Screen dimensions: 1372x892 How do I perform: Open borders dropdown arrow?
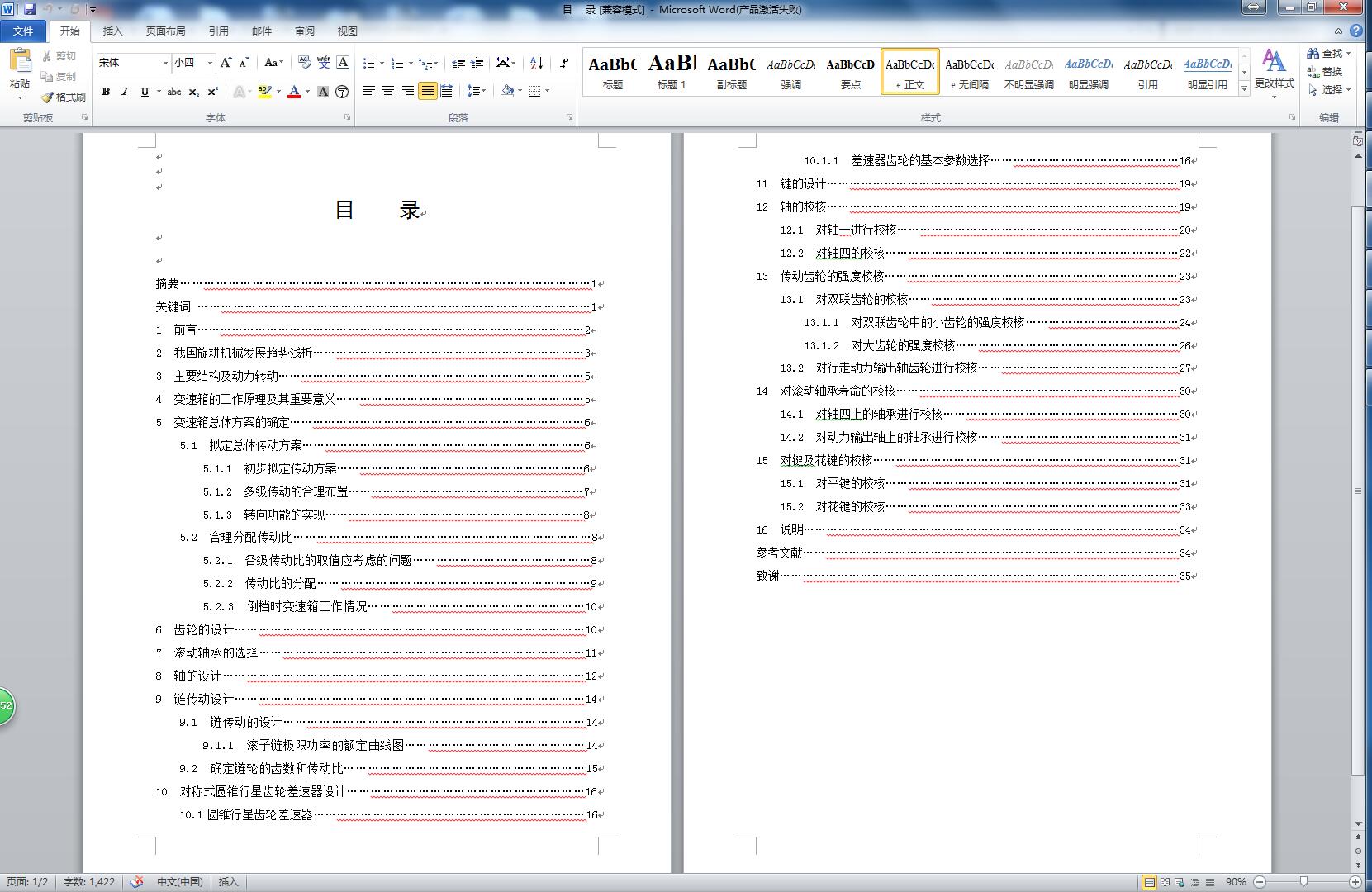pyautogui.click(x=548, y=91)
